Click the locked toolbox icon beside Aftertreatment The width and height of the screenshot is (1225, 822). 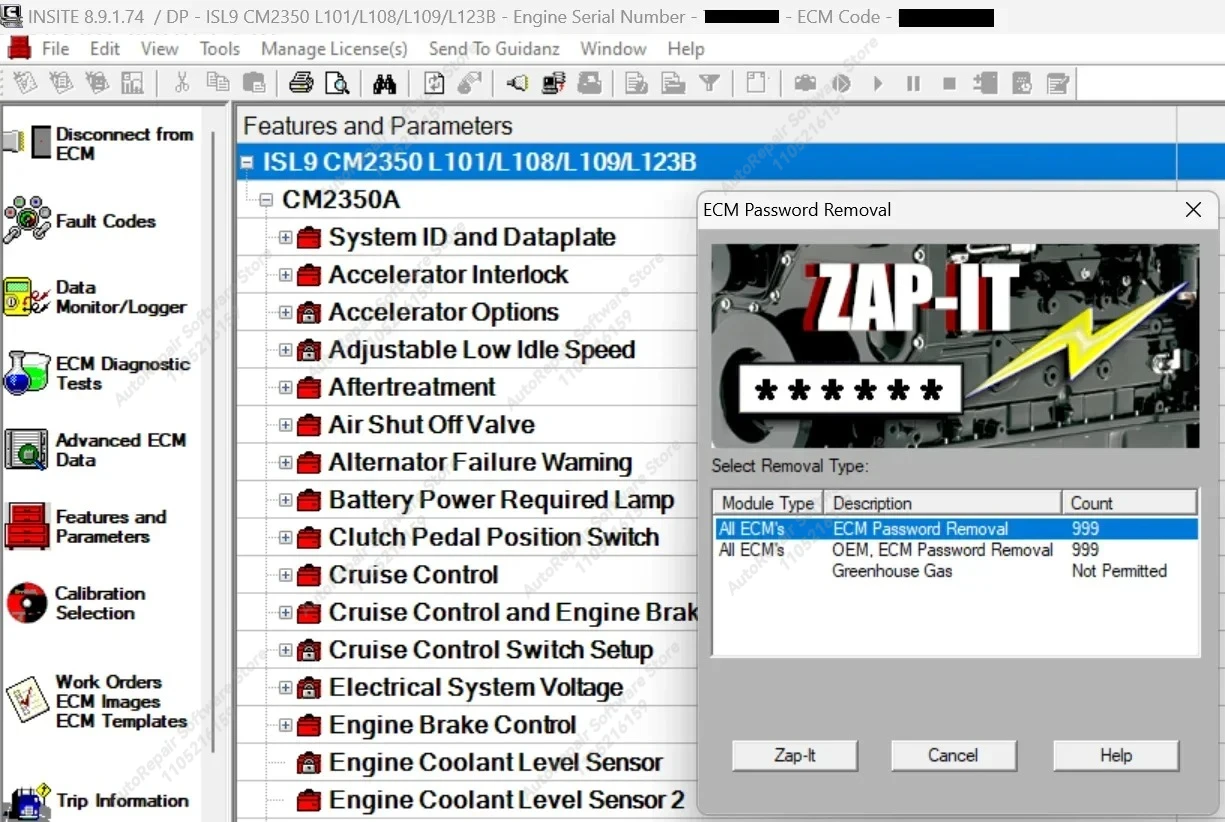click(309, 388)
